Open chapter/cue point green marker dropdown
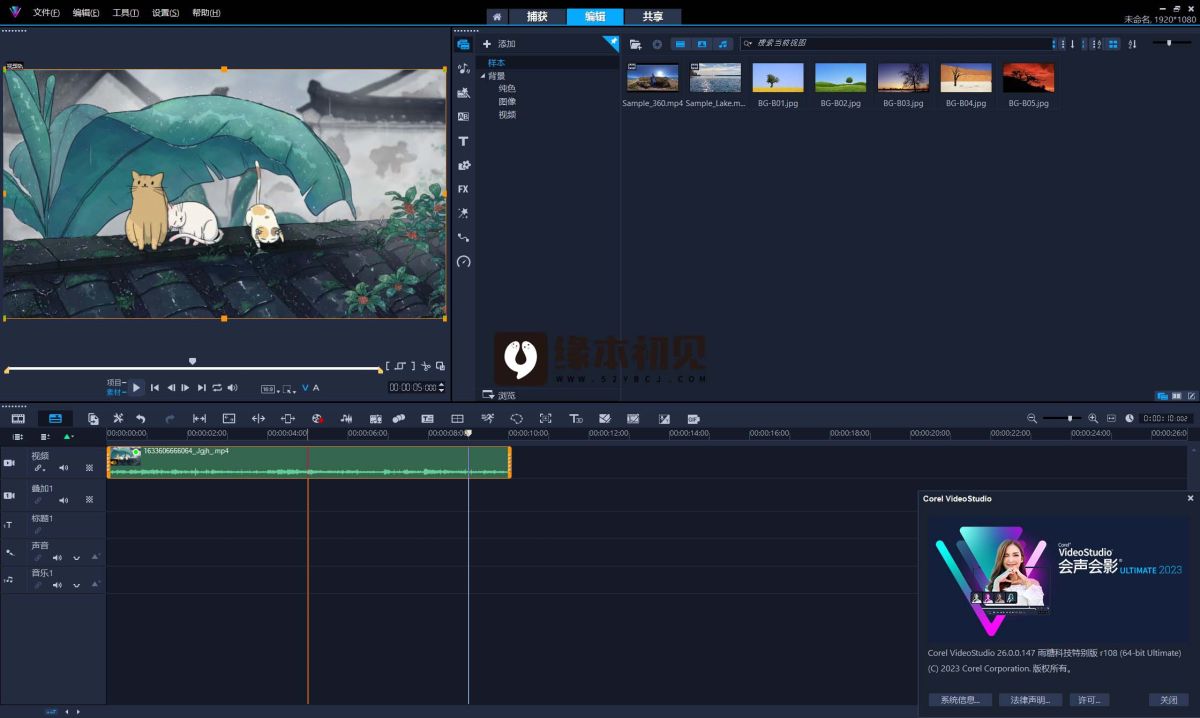 pyautogui.click(x=68, y=437)
